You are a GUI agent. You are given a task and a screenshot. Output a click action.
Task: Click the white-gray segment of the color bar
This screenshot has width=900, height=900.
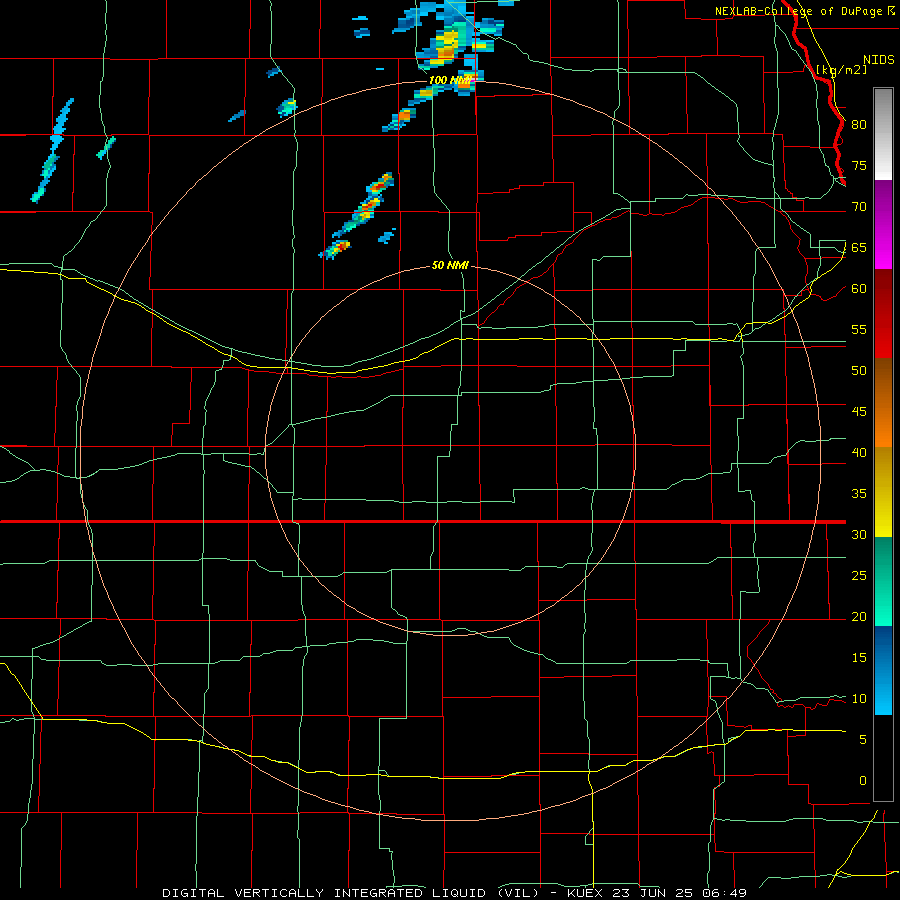pyautogui.click(x=883, y=134)
